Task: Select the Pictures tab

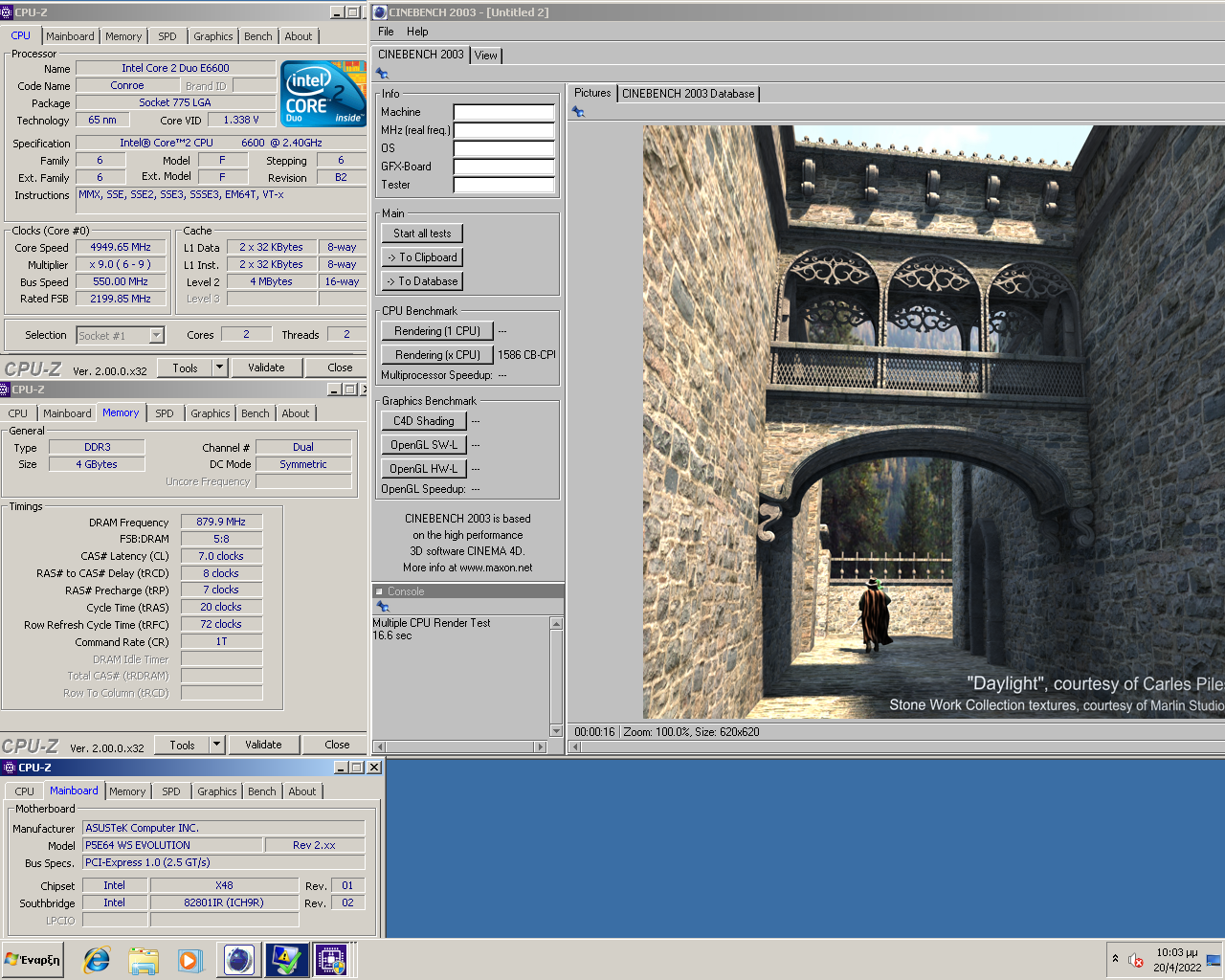Action: click(x=592, y=93)
